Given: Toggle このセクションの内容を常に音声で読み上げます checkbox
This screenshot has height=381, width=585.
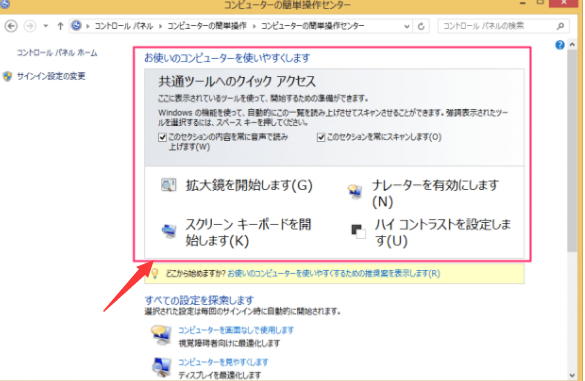Looking at the screenshot, I should coord(162,137).
